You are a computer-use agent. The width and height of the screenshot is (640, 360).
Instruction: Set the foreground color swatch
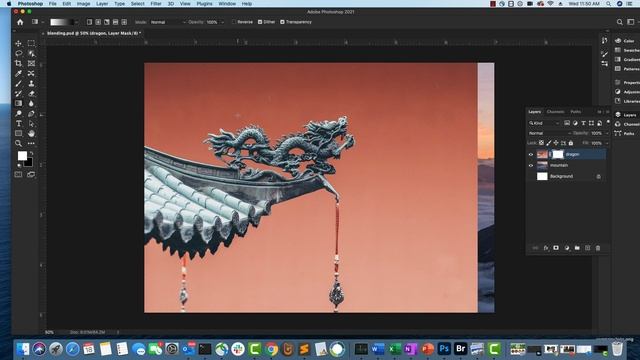(22, 156)
